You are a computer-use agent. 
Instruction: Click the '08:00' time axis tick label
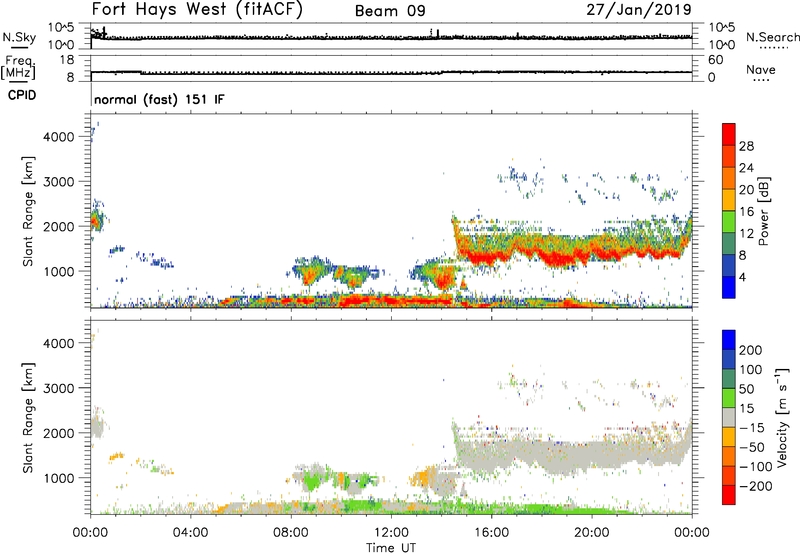tap(291, 533)
